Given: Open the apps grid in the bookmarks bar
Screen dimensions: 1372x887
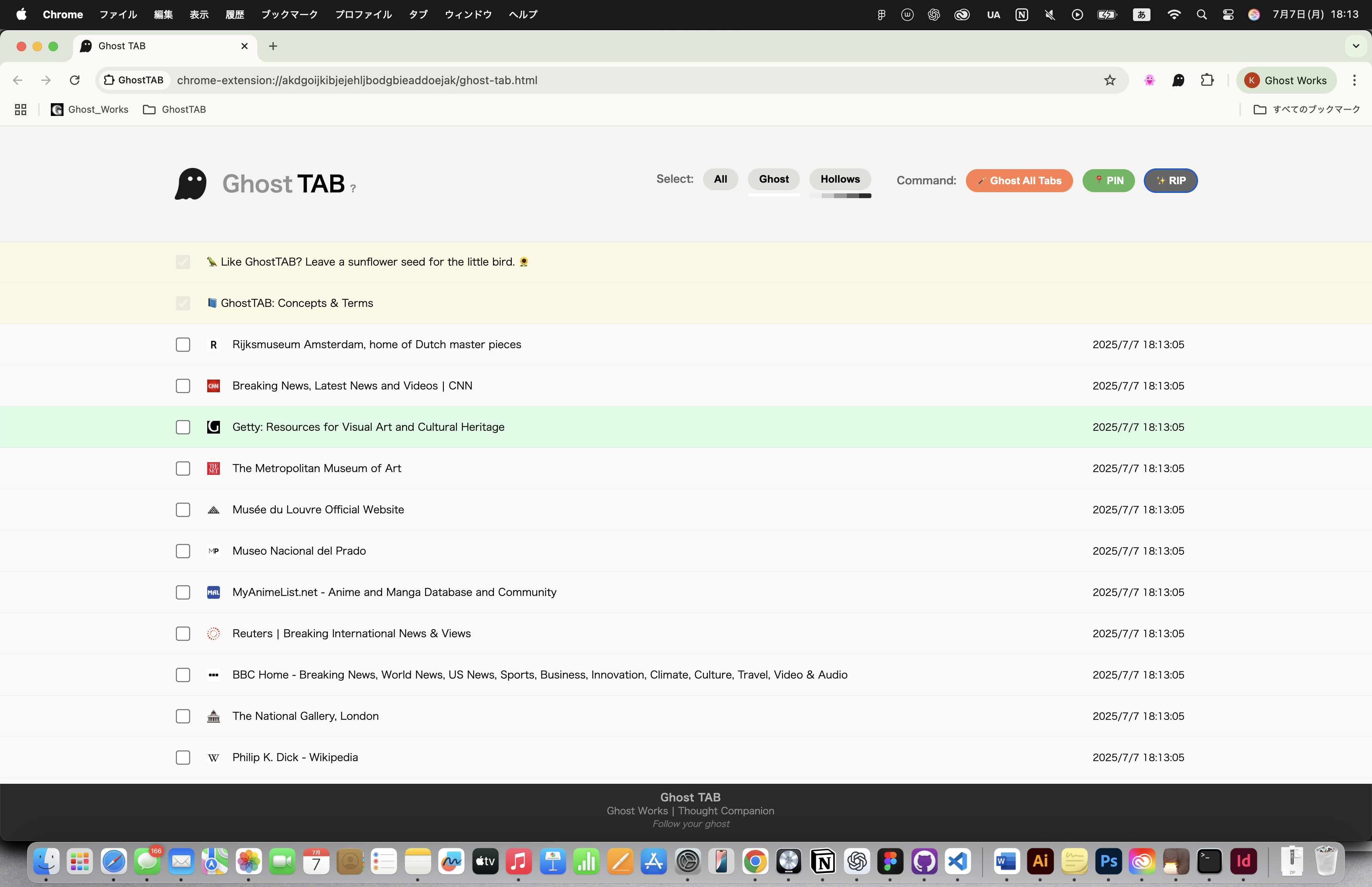Looking at the screenshot, I should 21,110.
